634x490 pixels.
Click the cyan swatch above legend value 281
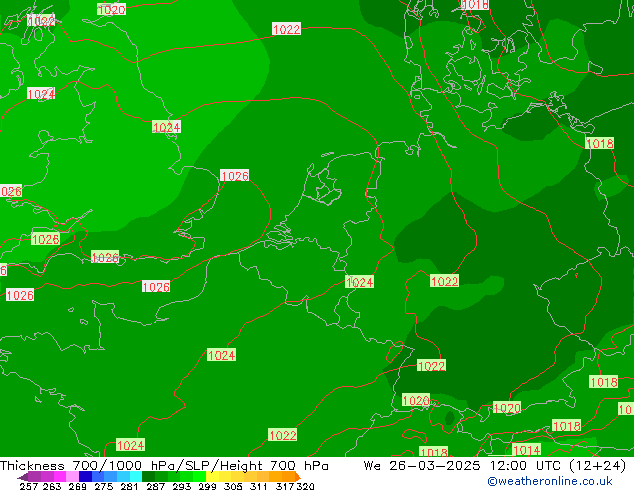(136, 477)
